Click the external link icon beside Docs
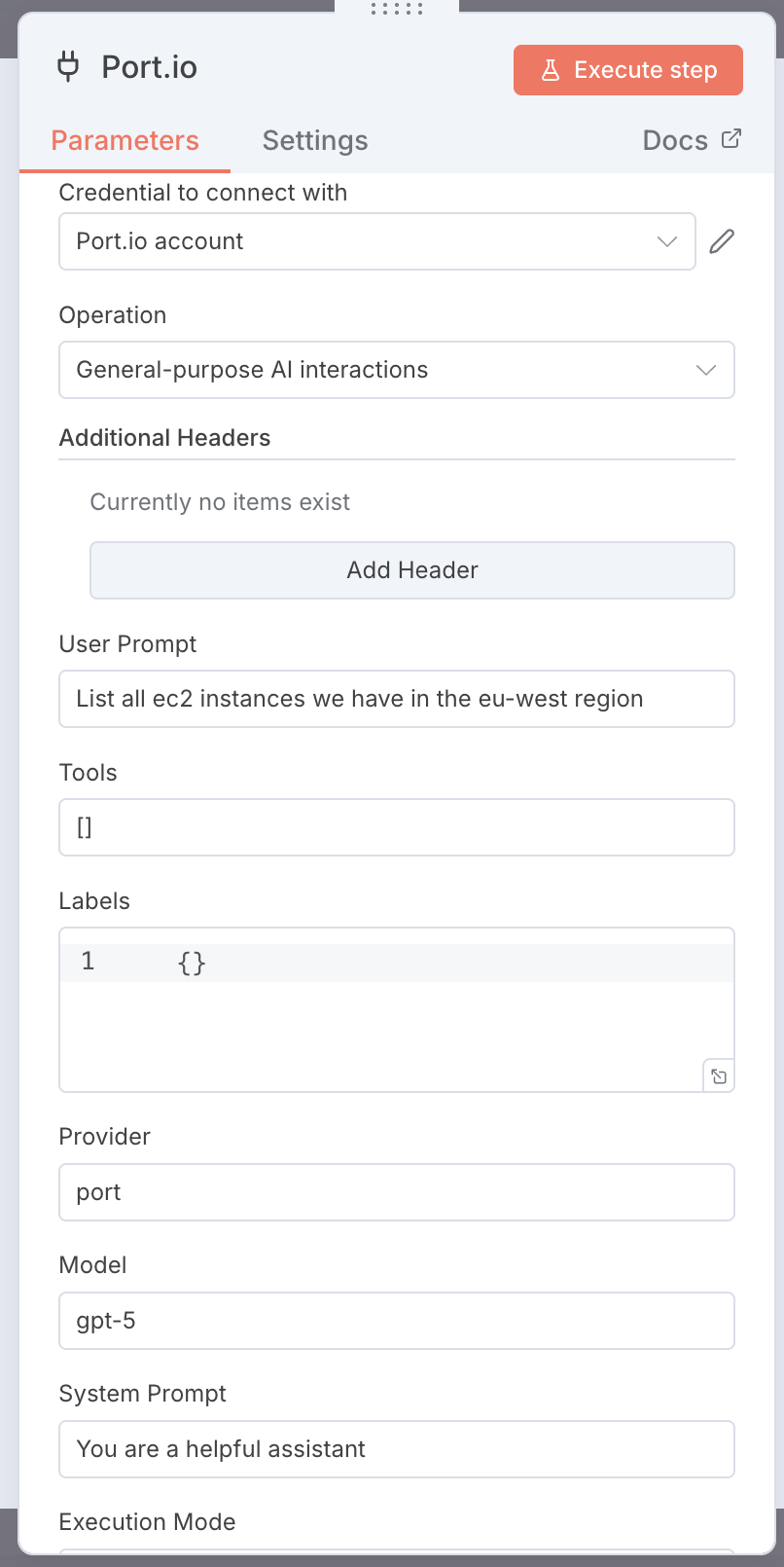This screenshot has width=784, height=1567. pyautogui.click(x=731, y=139)
